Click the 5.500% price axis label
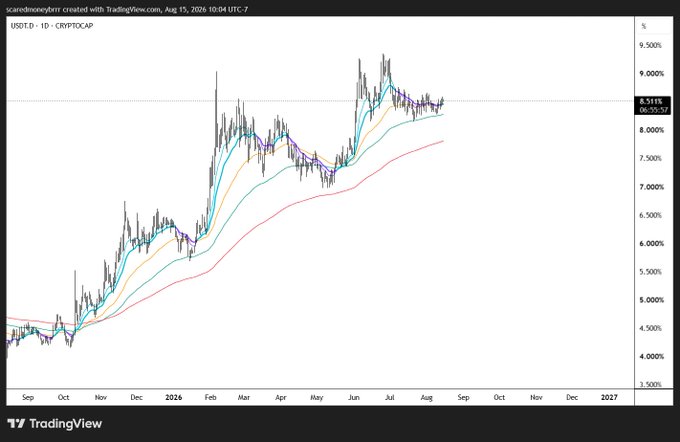Viewport: 680px width, 442px height. (651, 272)
